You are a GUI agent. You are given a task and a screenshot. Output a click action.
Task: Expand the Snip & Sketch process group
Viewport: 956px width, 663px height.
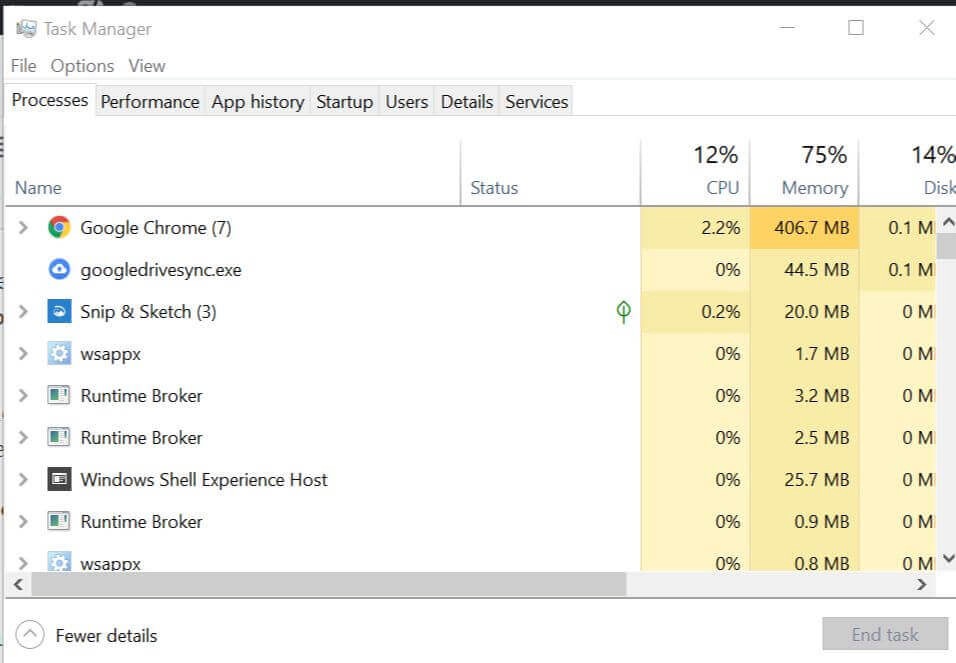click(24, 311)
